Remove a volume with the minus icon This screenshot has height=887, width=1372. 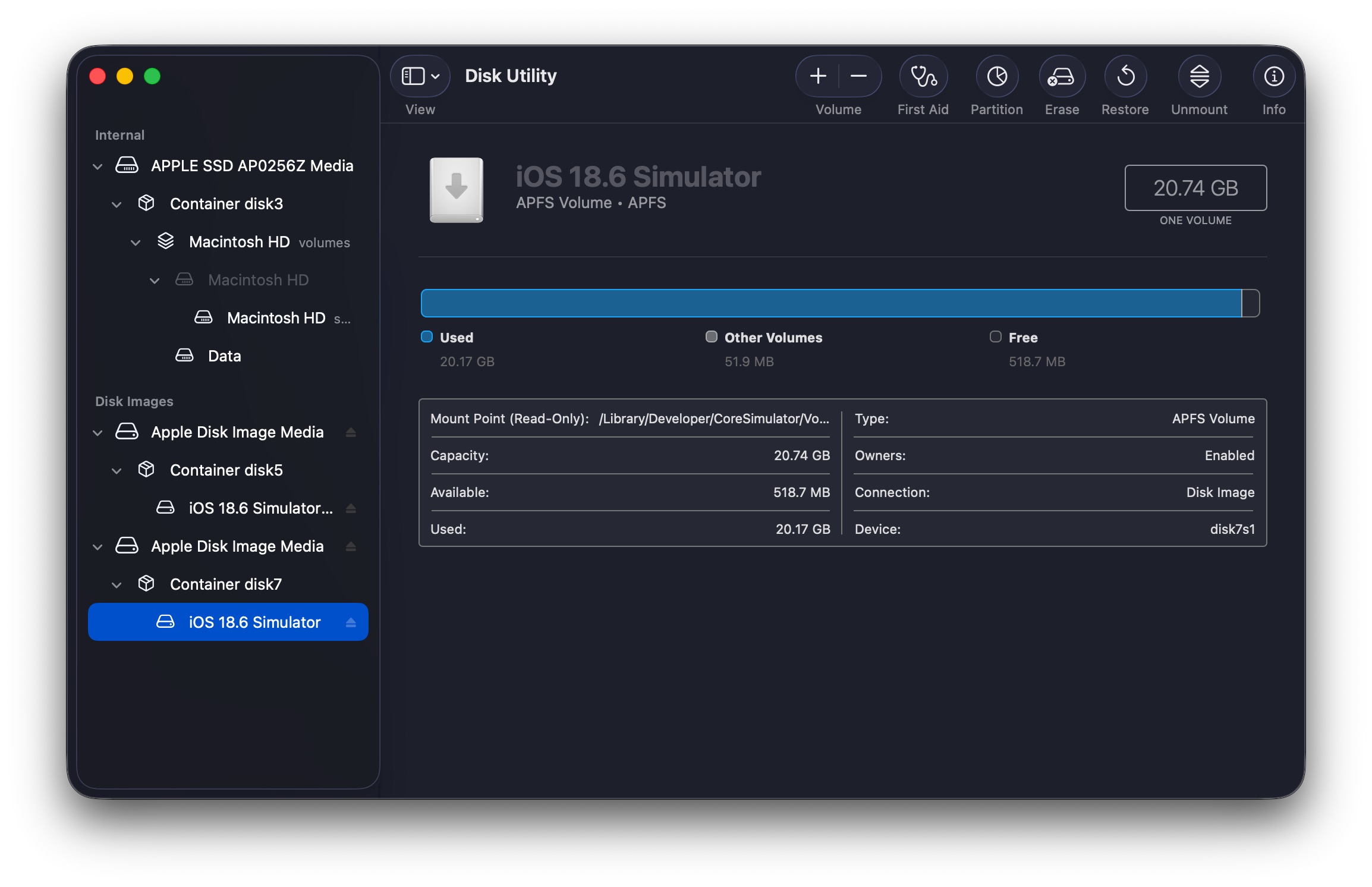tap(858, 76)
